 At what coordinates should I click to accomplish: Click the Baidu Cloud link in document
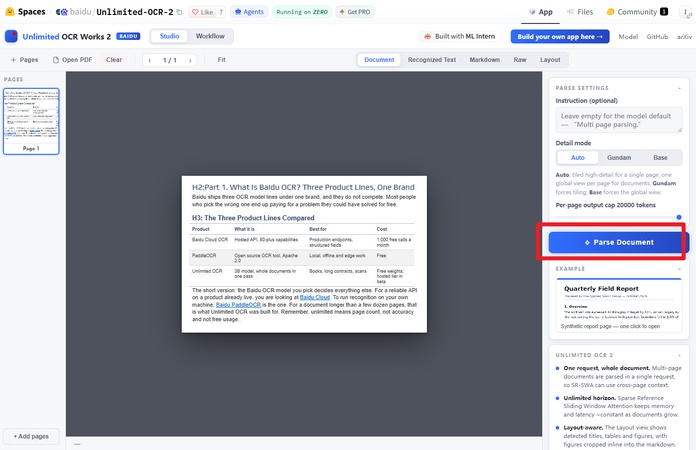point(315,297)
